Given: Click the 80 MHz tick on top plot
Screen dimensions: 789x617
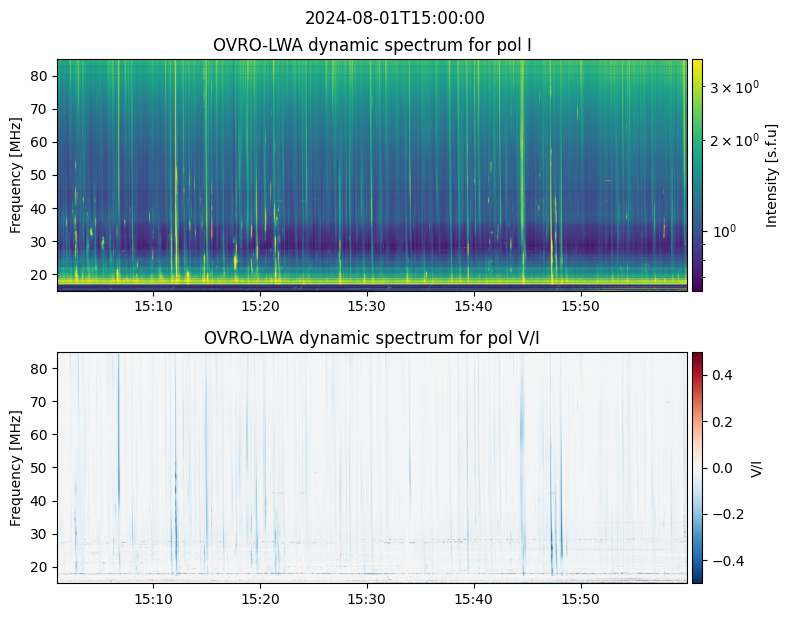Looking at the screenshot, I should click(x=39, y=76).
